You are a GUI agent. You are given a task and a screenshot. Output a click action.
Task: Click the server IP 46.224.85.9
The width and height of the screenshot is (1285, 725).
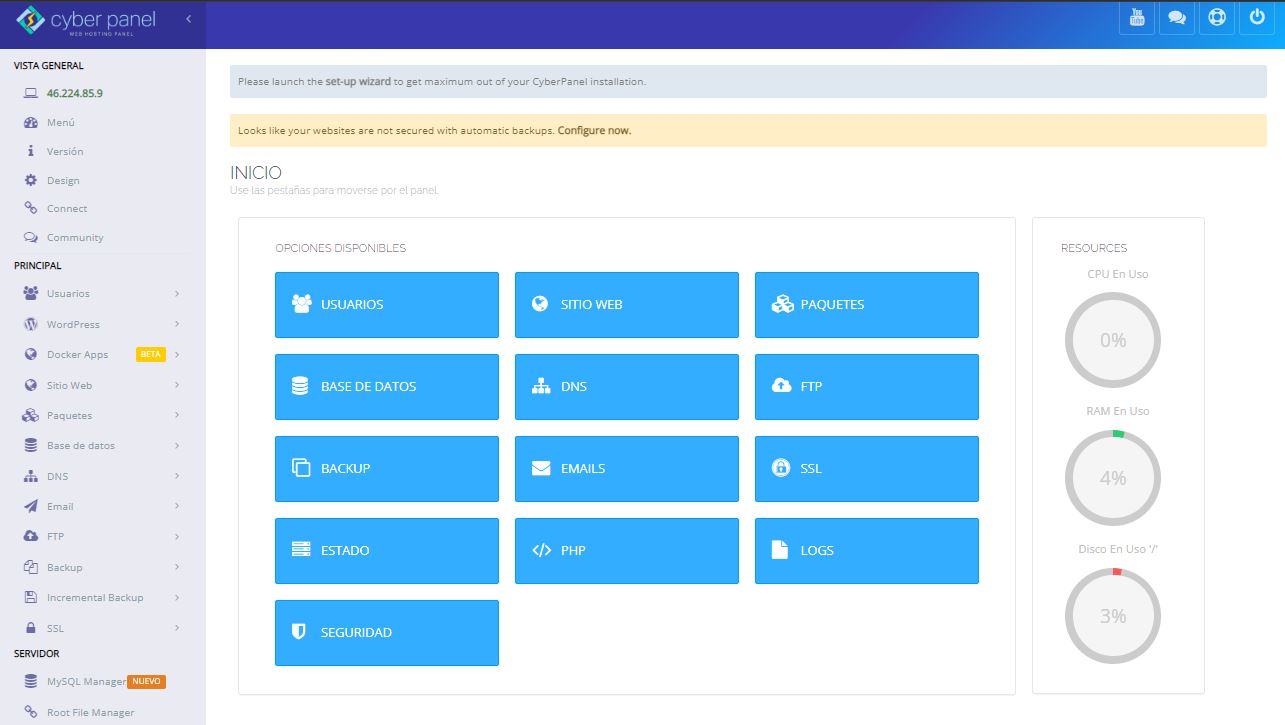pyautogui.click(x=75, y=93)
